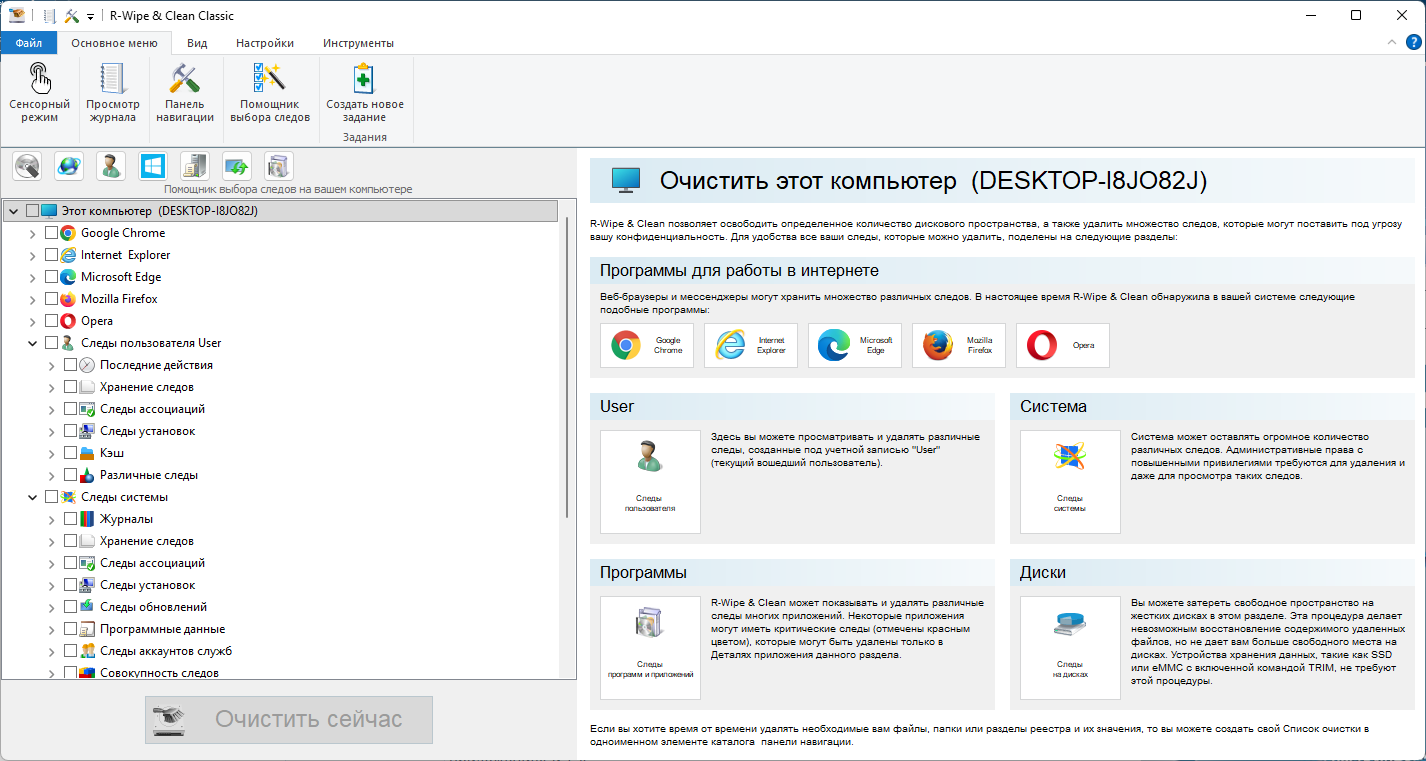Click the Mozilla Firefox tile

958,346
